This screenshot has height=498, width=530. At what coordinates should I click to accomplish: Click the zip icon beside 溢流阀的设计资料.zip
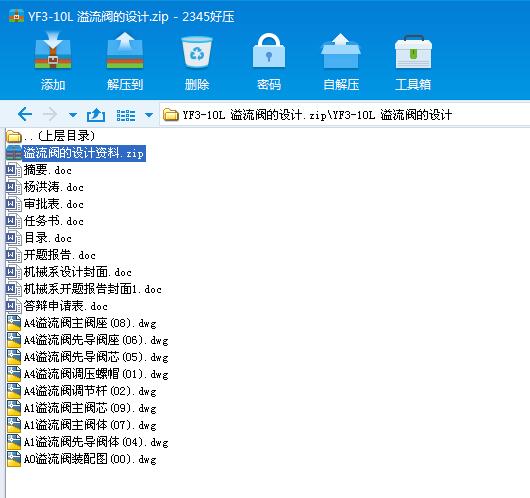coord(14,153)
